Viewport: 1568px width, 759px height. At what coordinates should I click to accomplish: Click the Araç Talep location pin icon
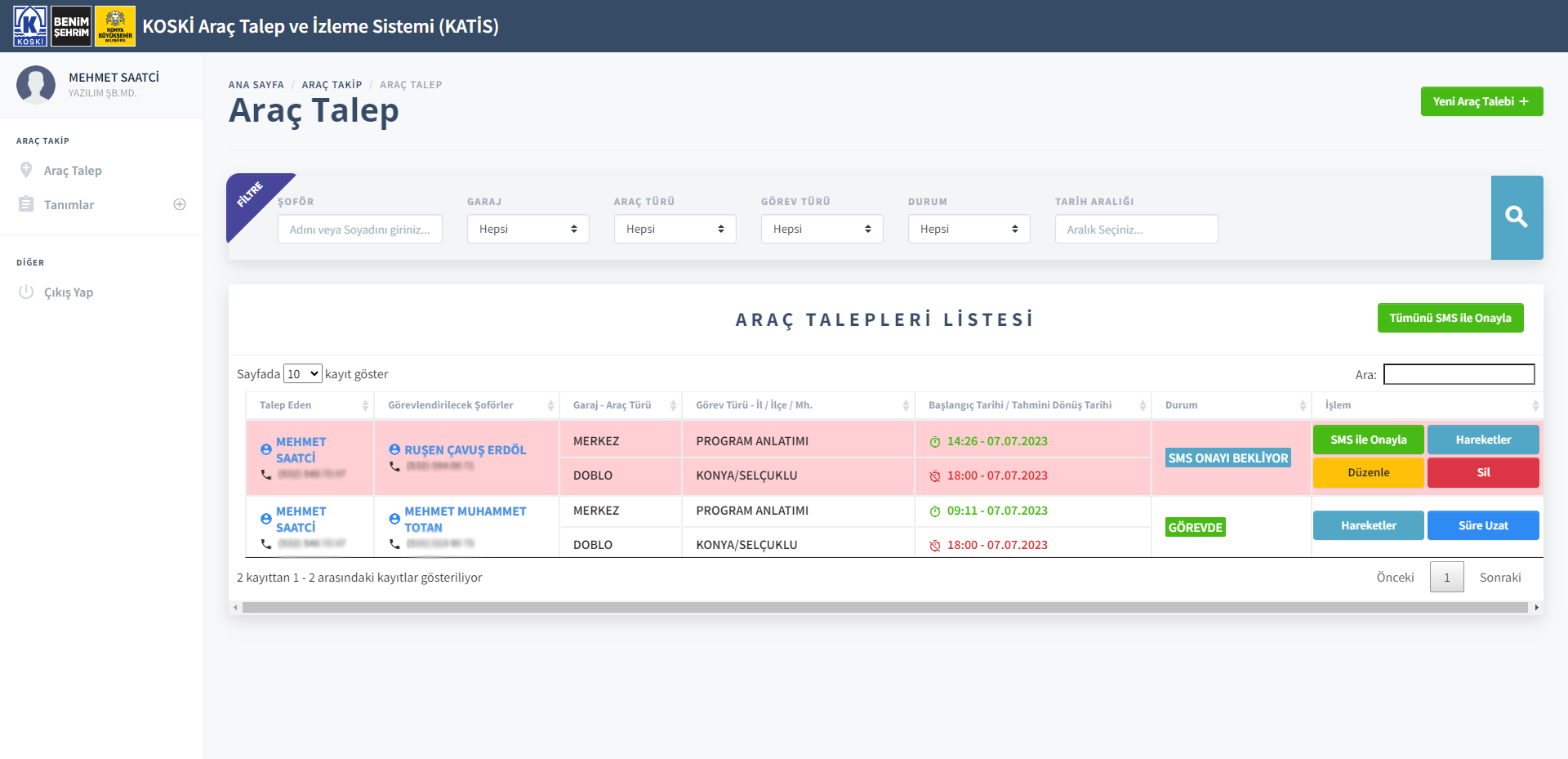[26, 171]
